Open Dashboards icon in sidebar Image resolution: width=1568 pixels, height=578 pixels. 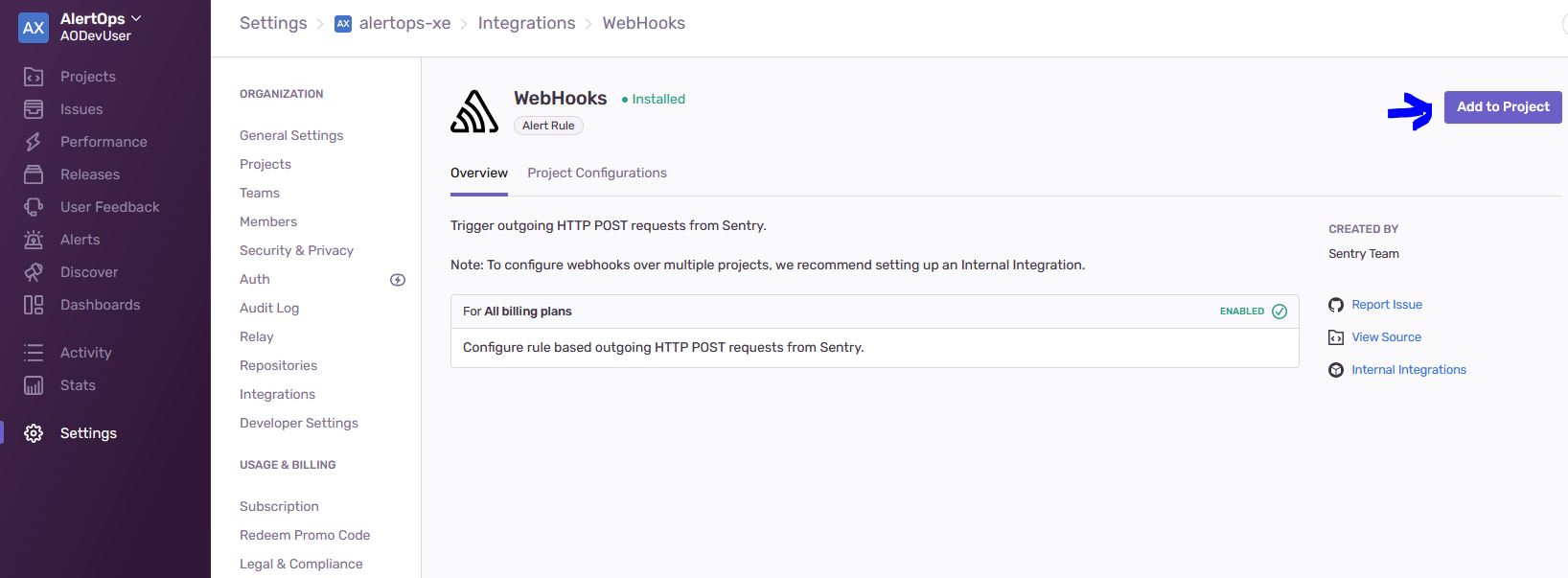(34, 305)
